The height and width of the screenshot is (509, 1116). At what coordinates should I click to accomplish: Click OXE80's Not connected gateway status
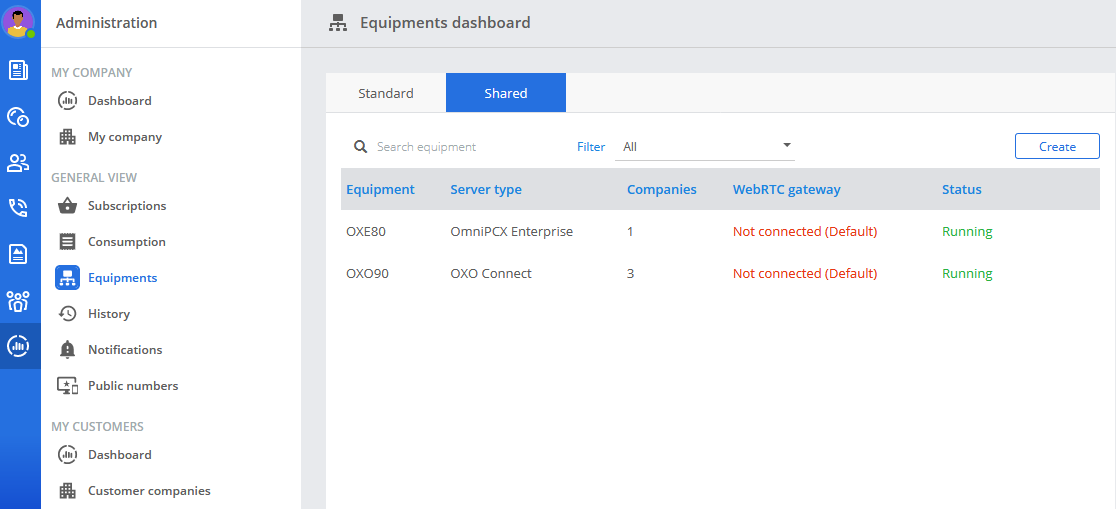tap(805, 231)
